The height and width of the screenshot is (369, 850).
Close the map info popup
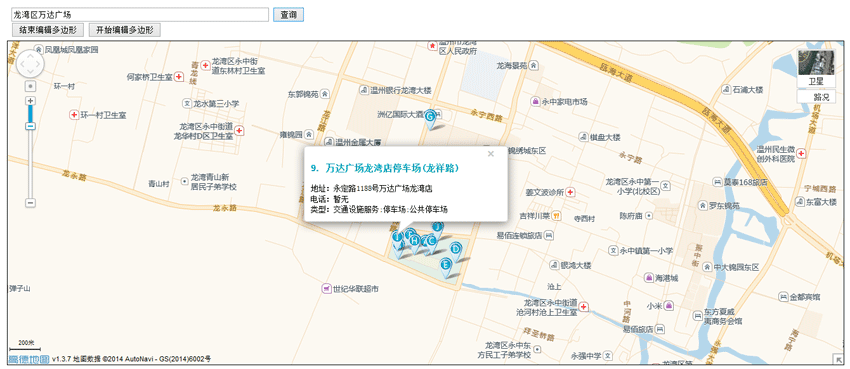coord(491,154)
